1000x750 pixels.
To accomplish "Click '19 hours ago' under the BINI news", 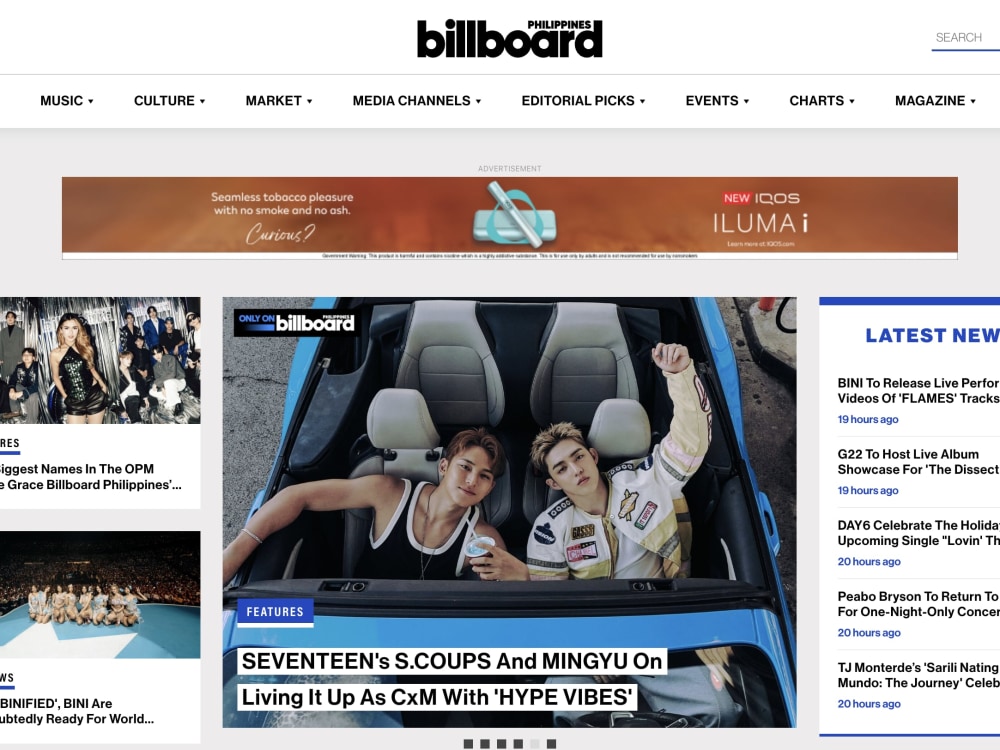I will point(868,420).
